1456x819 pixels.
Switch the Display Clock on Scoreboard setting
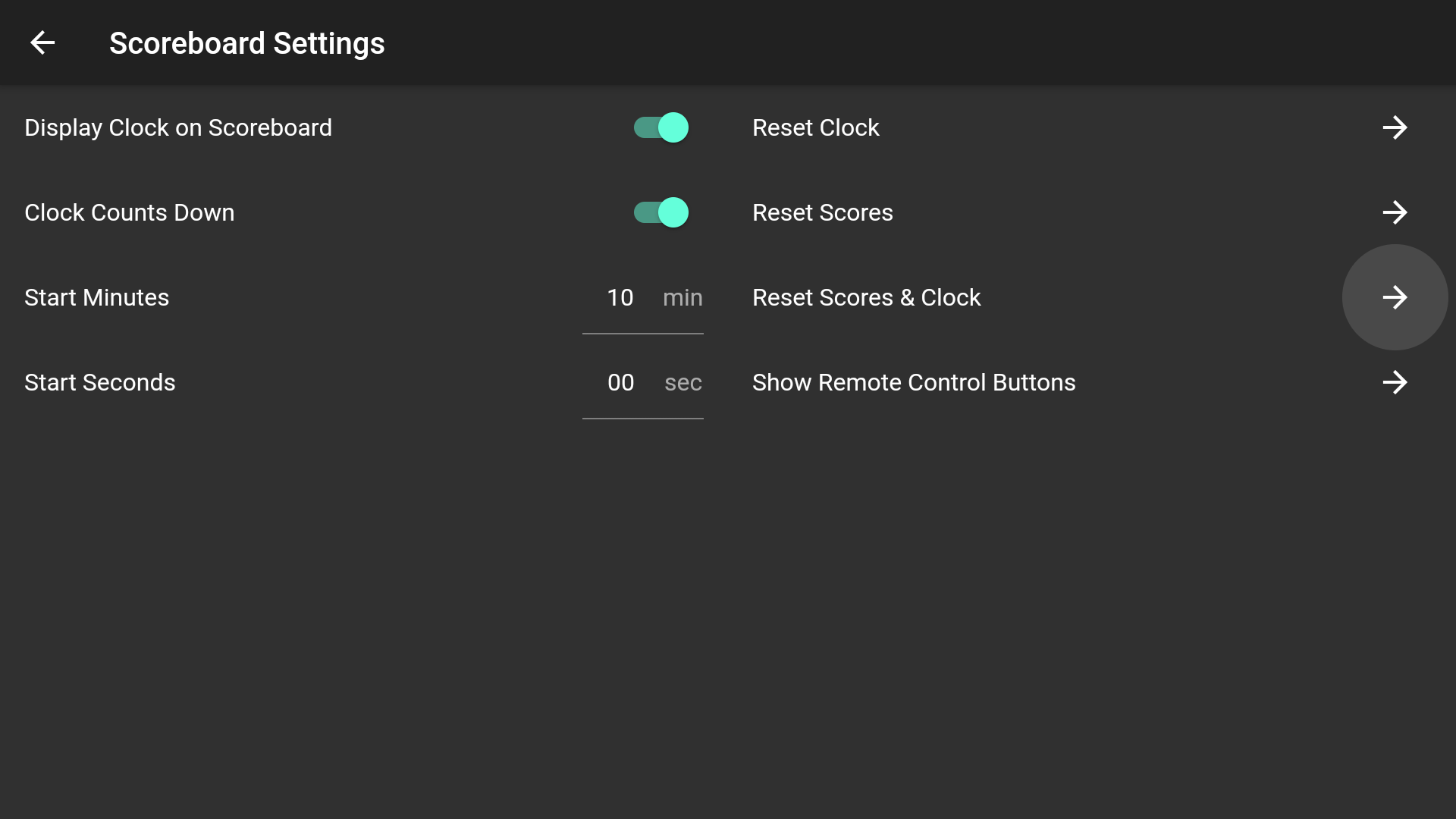(661, 127)
